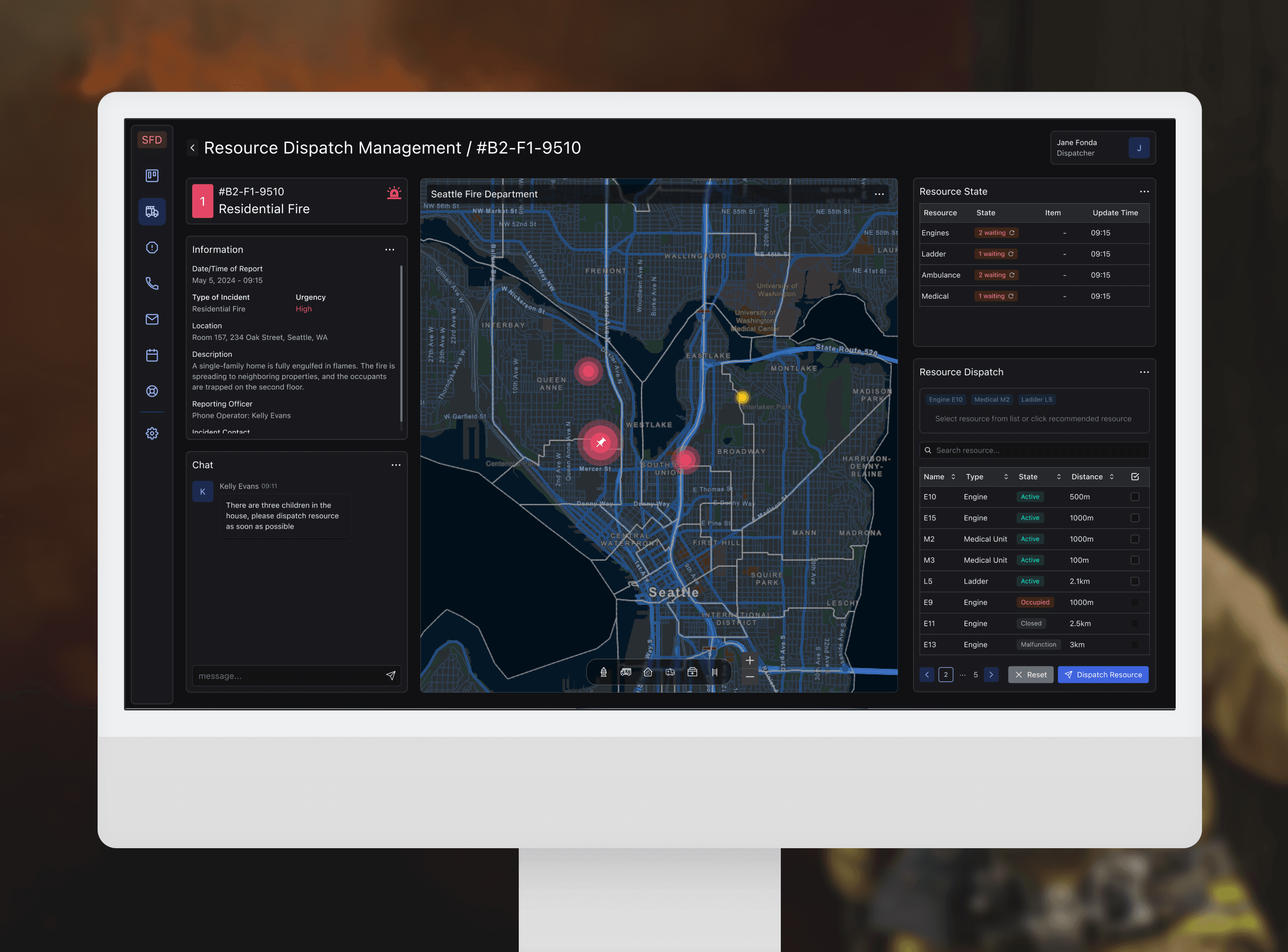
Task: Go to pagination page 5
Action: (x=976, y=675)
